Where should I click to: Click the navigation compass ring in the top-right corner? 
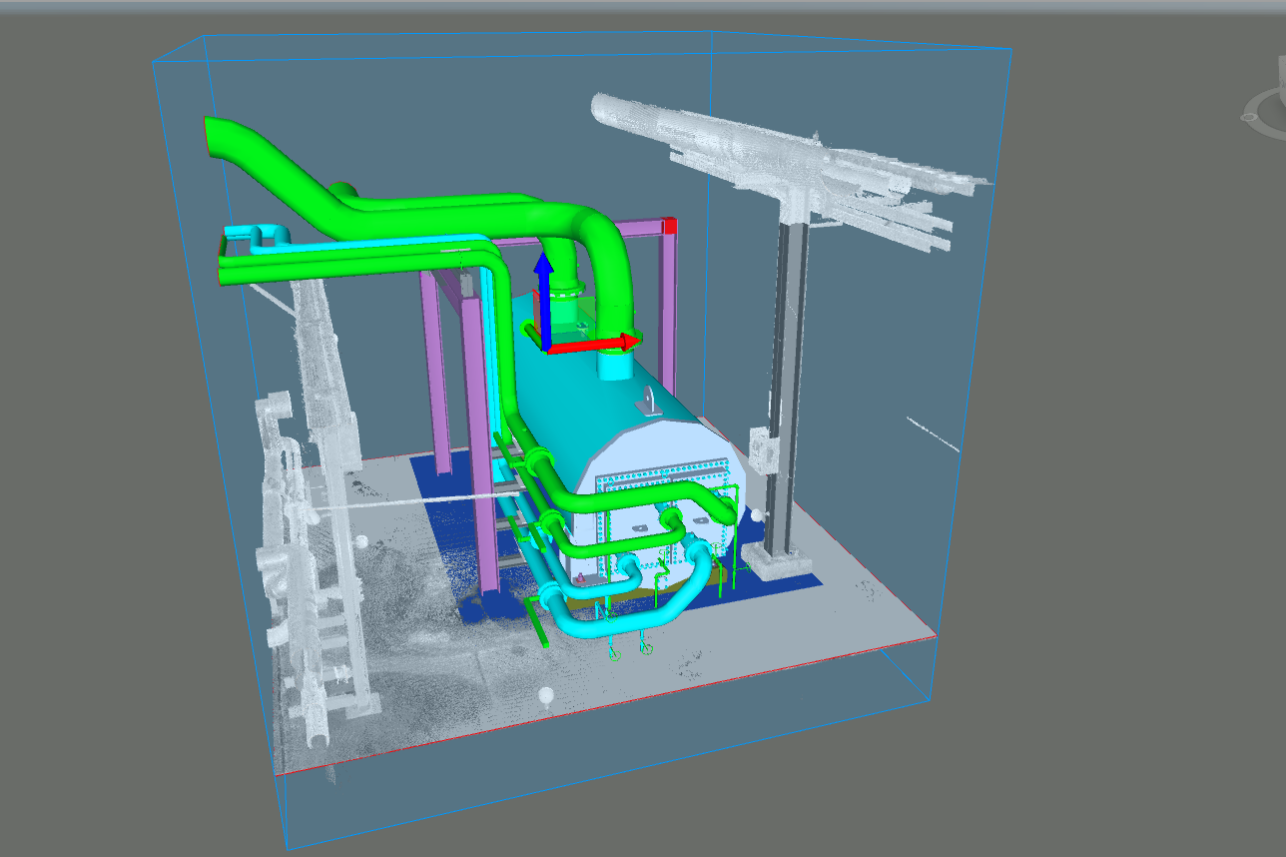(x=1266, y=110)
